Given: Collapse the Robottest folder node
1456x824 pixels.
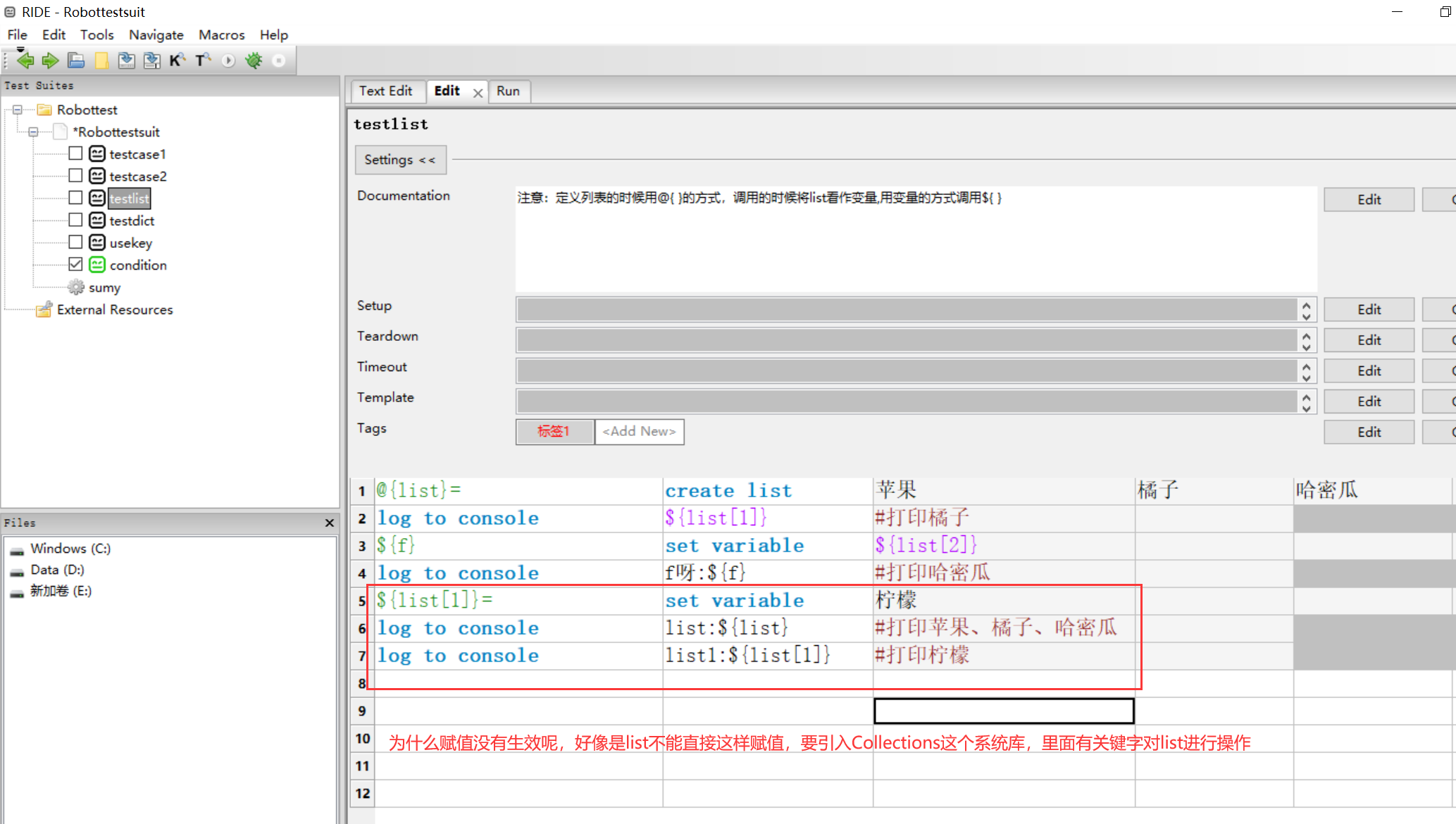Looking at the screenshot, I should coord(18,110).
